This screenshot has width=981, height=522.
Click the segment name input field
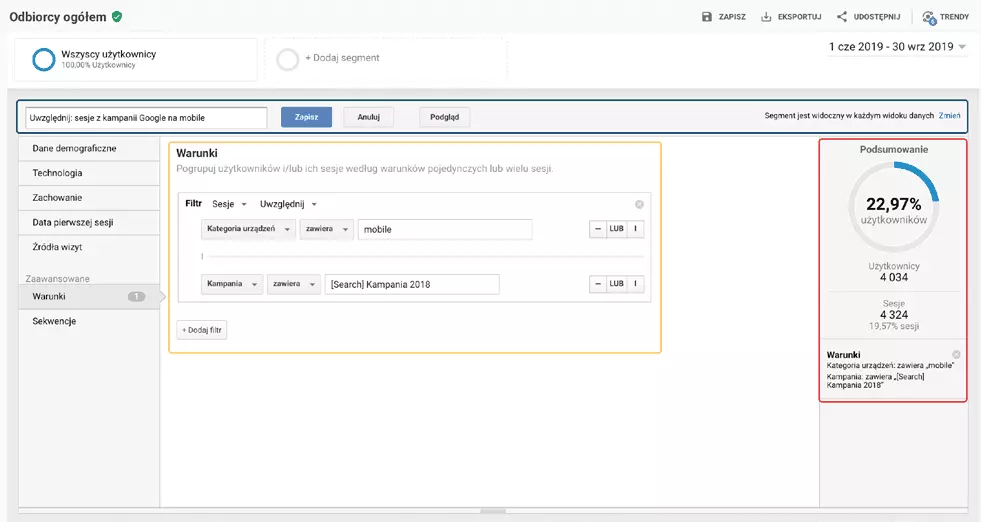point(146,117)
